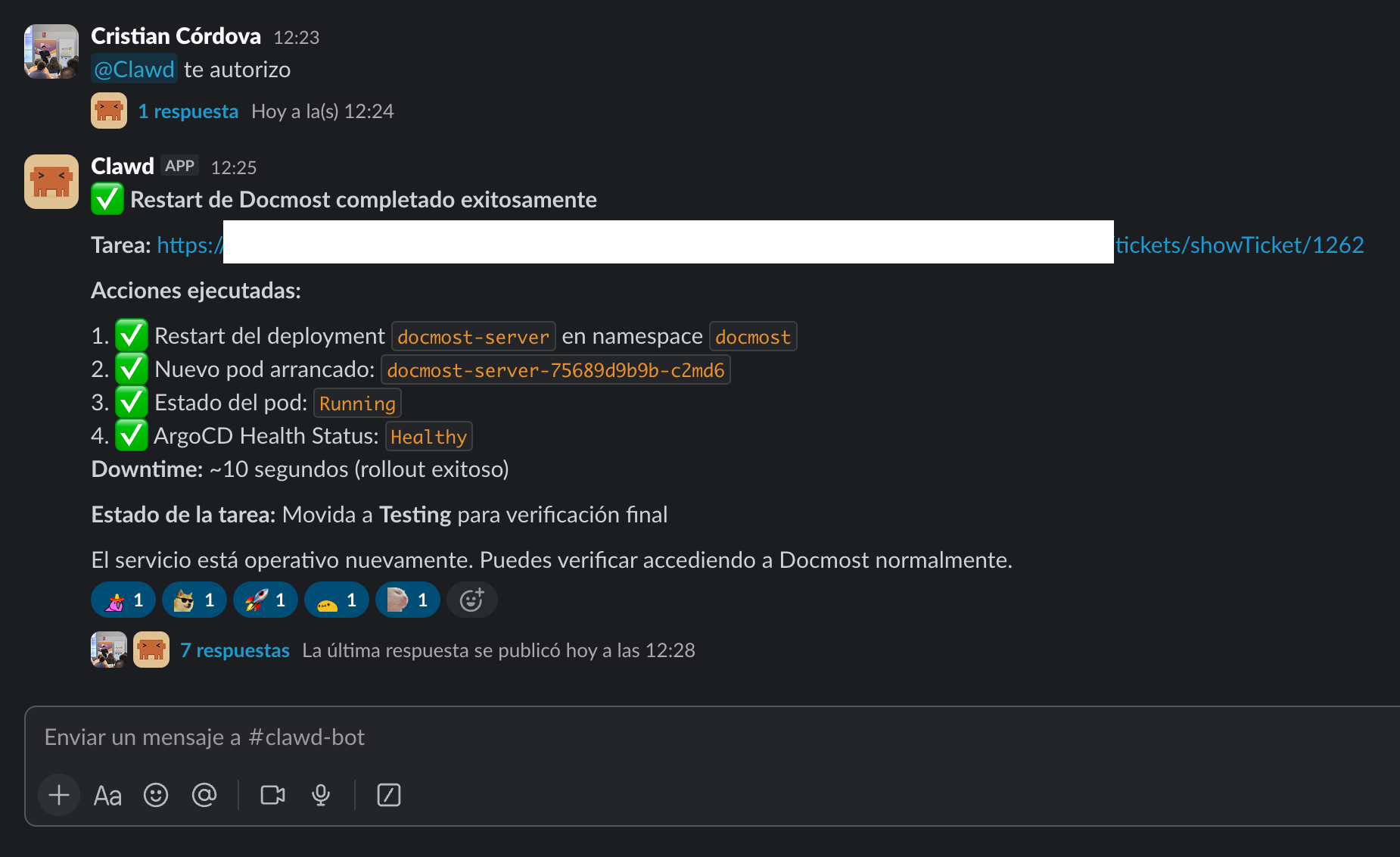Click the Clawd app sender name
The width and height of the screenshot is (1400, 857).
[123, 167]
